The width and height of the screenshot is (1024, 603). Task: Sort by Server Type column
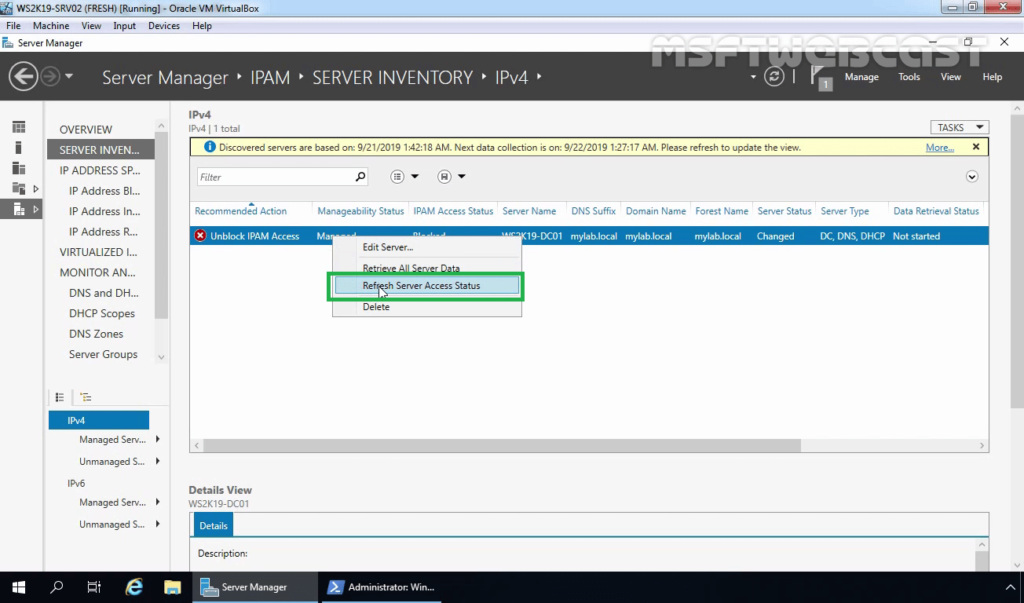click(844, 211)
